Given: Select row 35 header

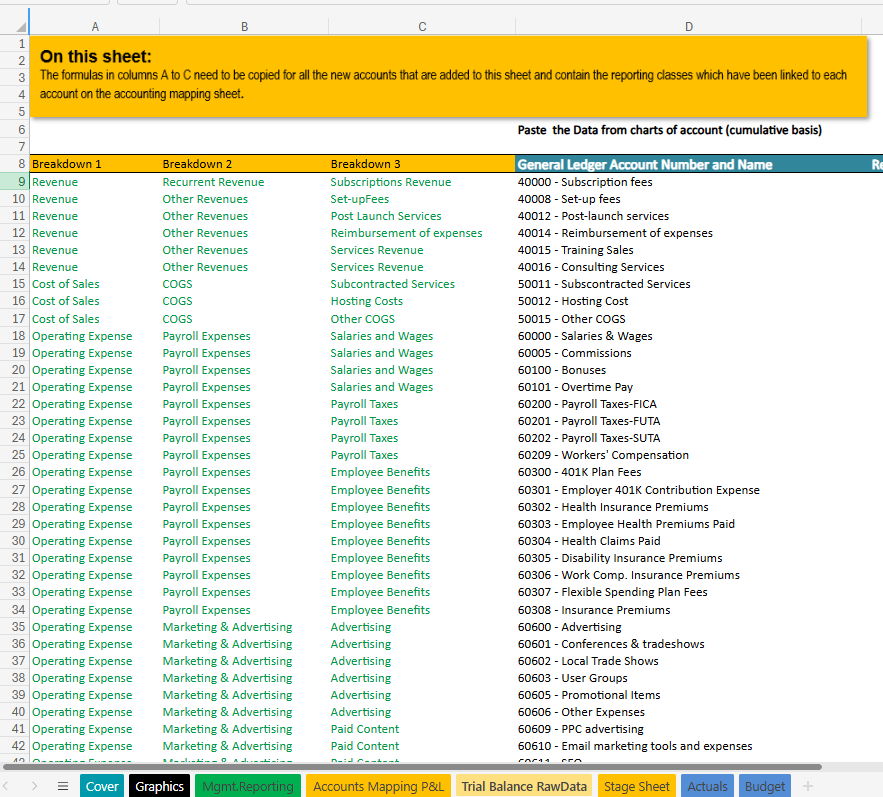Looking at the screenshot, I should click(15, 627).
